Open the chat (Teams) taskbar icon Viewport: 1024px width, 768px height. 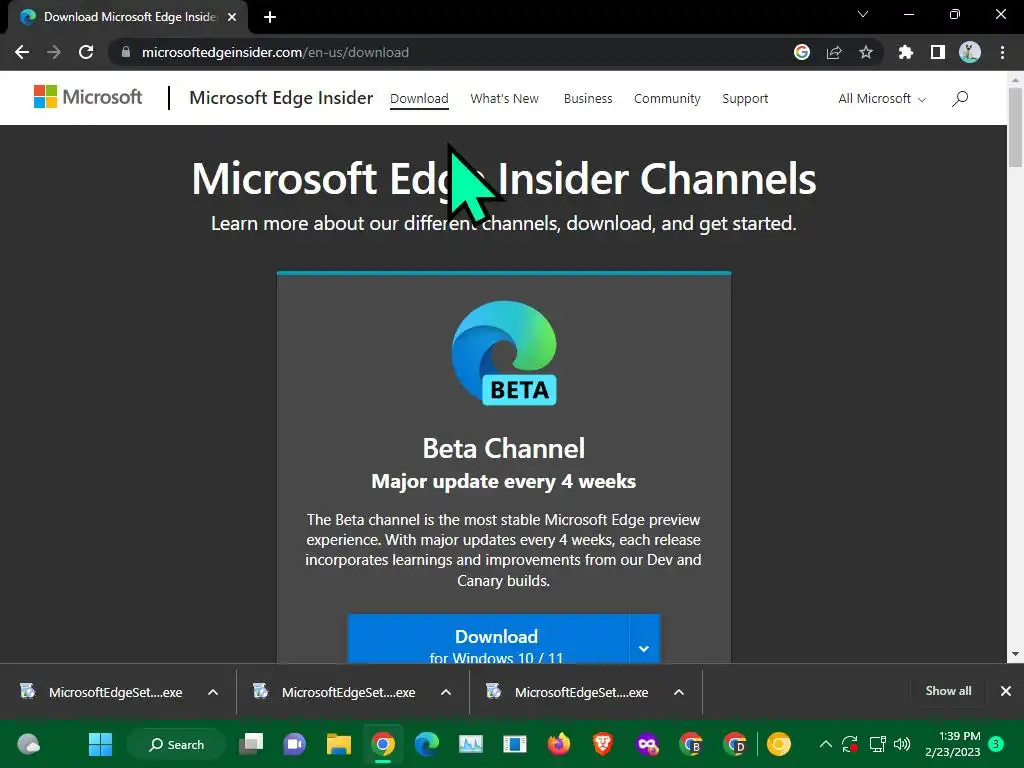[x=295, y=744]
